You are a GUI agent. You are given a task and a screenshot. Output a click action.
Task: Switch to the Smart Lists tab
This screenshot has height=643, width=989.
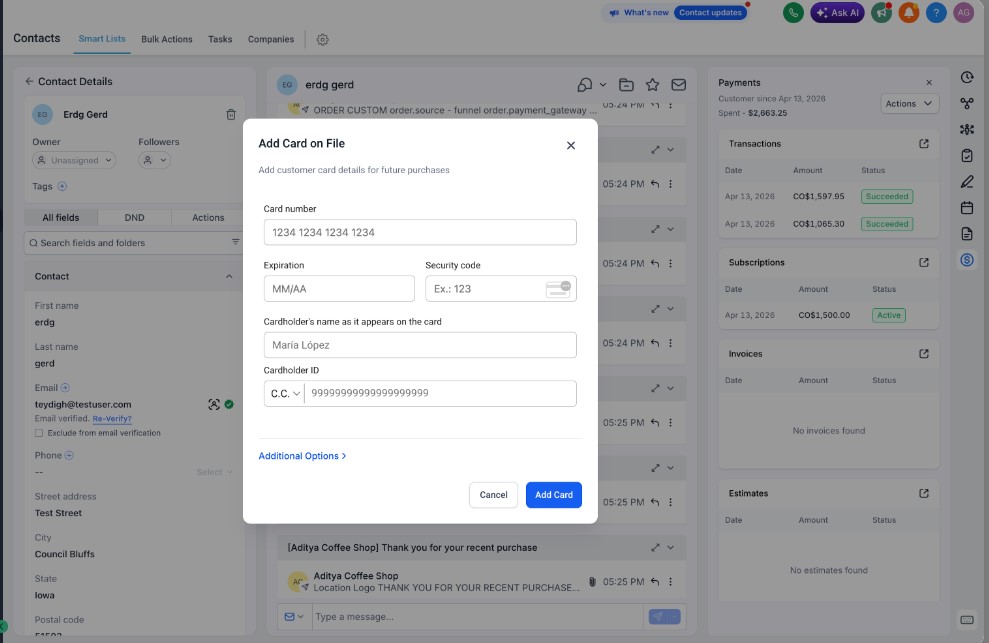(102, 39)
